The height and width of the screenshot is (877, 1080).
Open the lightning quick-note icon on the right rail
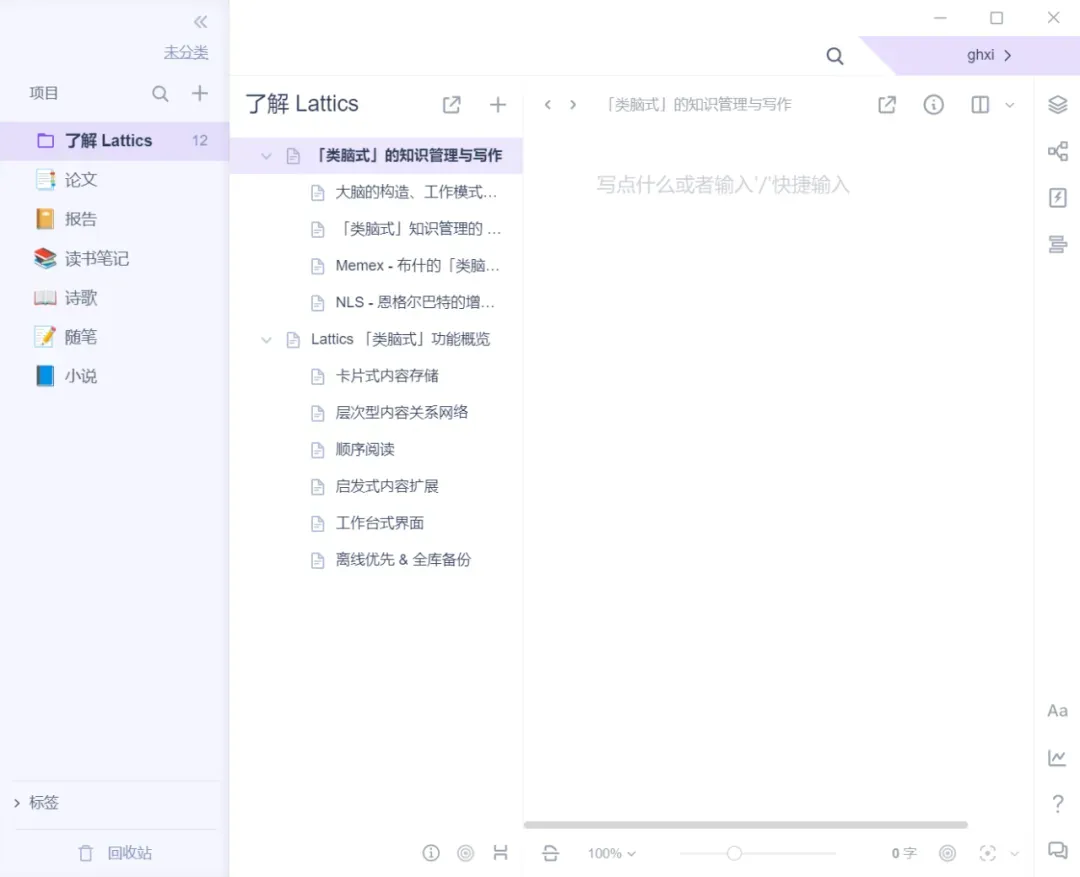[1058, 198]
